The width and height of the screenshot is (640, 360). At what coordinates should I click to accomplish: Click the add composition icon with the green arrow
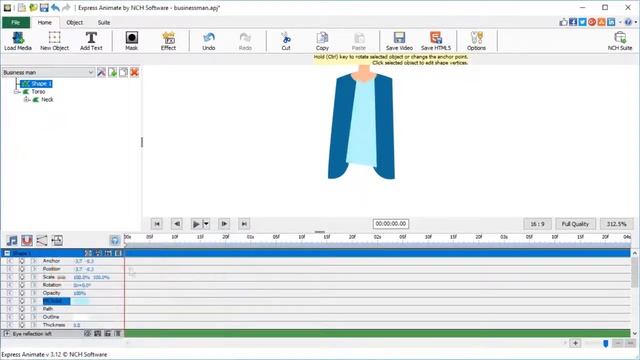[112, 72]
